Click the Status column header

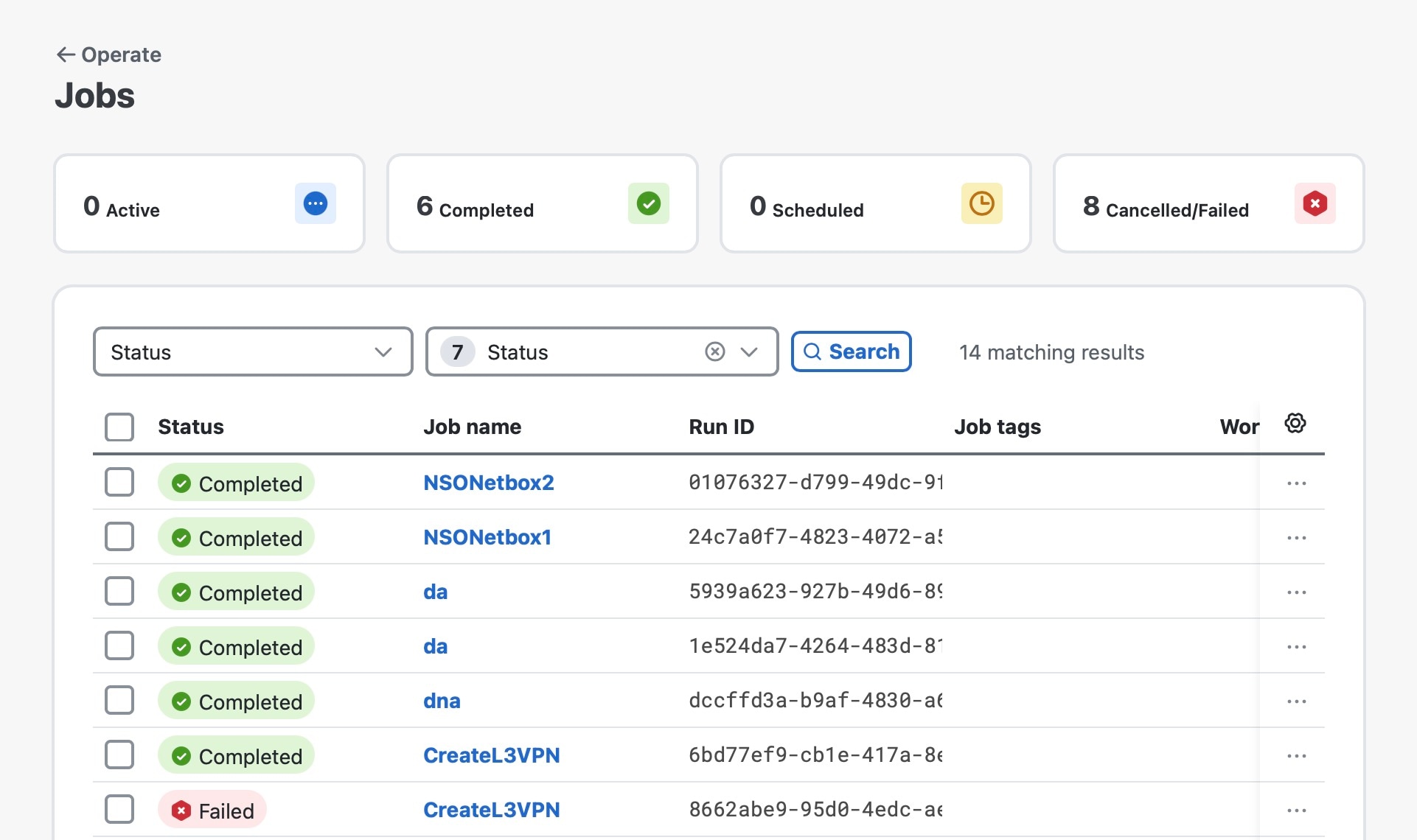191,427
